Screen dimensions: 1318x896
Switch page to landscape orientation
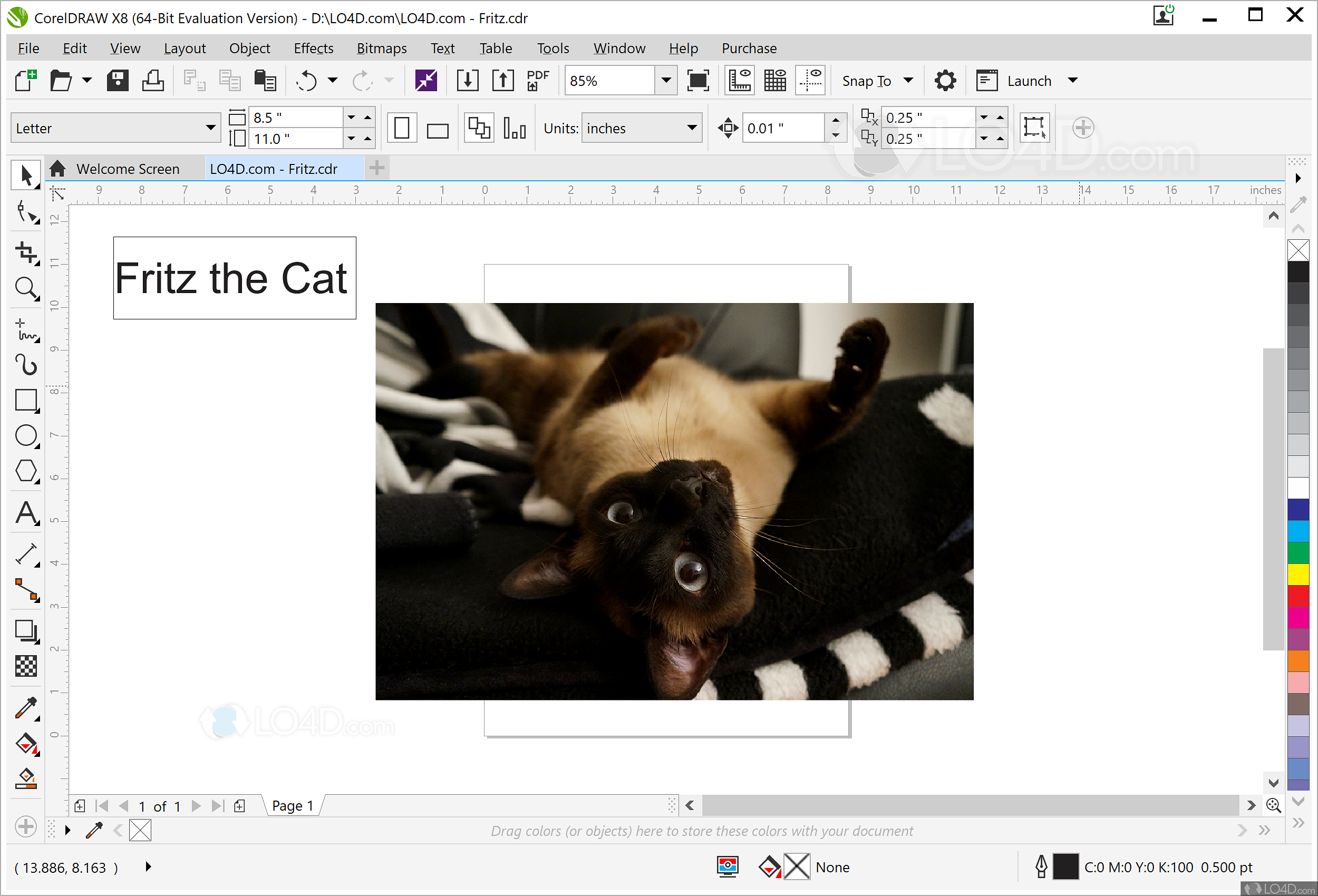tap(437, 129)
